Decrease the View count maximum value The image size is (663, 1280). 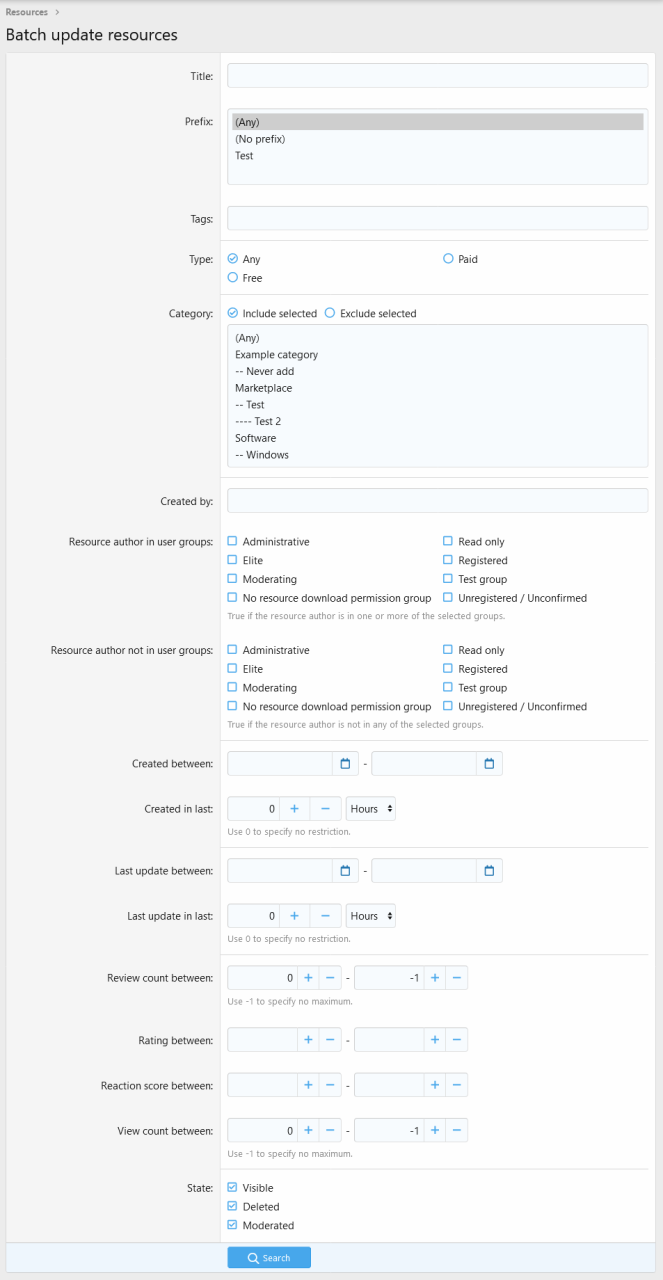click(455, 1131)
